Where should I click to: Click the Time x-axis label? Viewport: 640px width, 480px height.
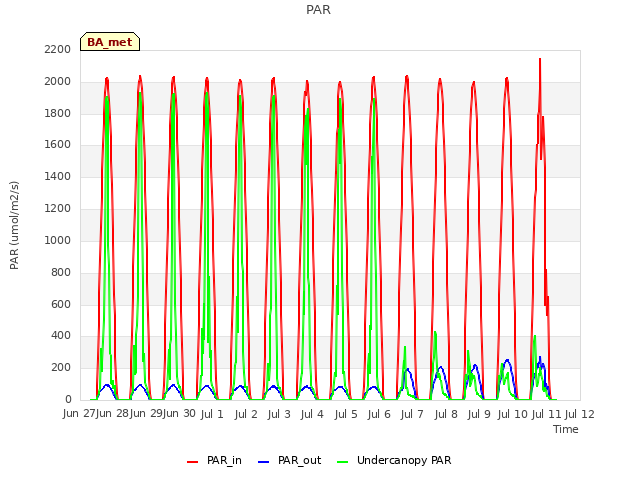(566, 429)
